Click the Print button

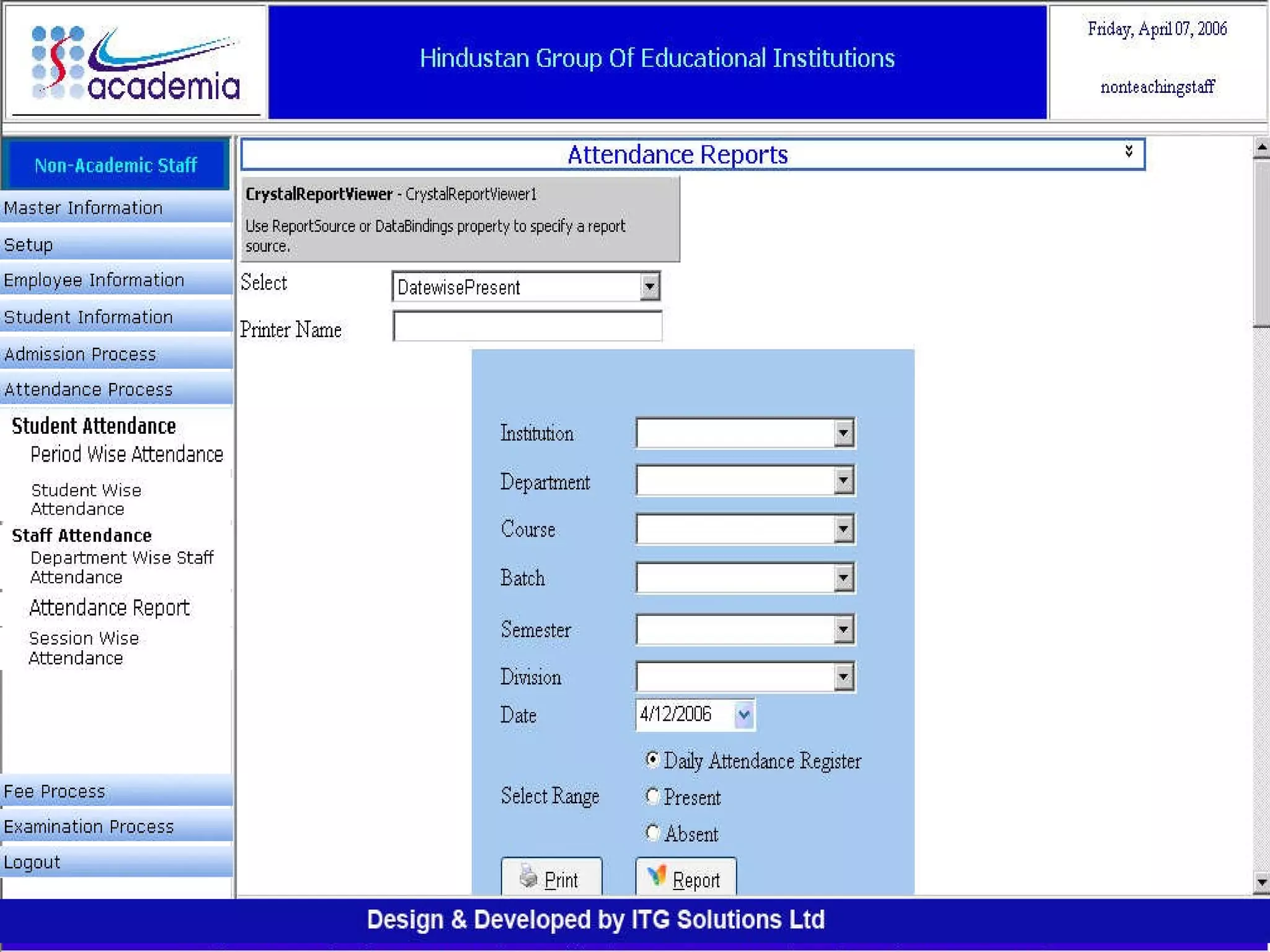click(x=551, y=878)
